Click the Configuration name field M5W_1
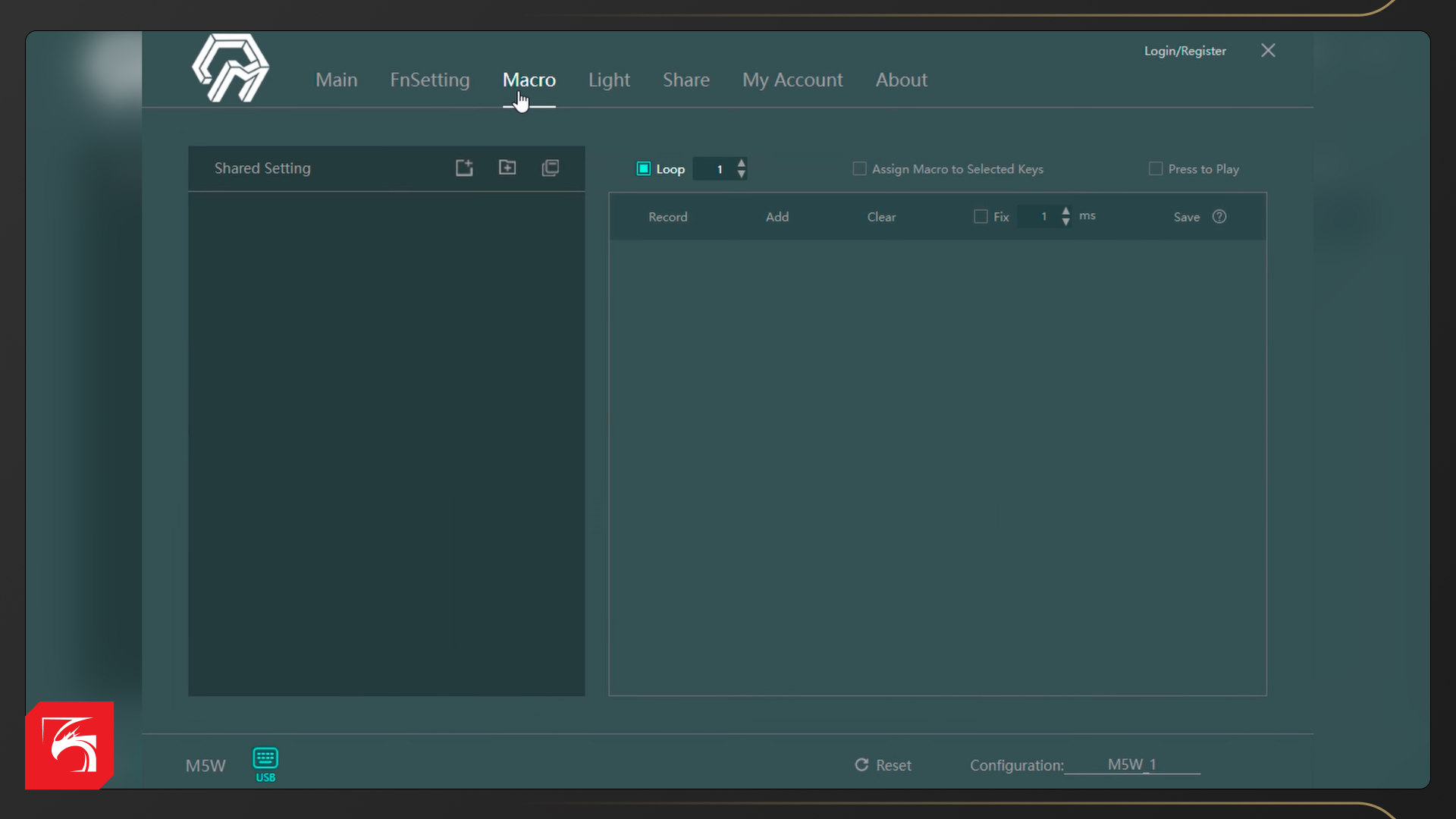The height and width of the screenshot is (819, 1456). pos(1132,764)
